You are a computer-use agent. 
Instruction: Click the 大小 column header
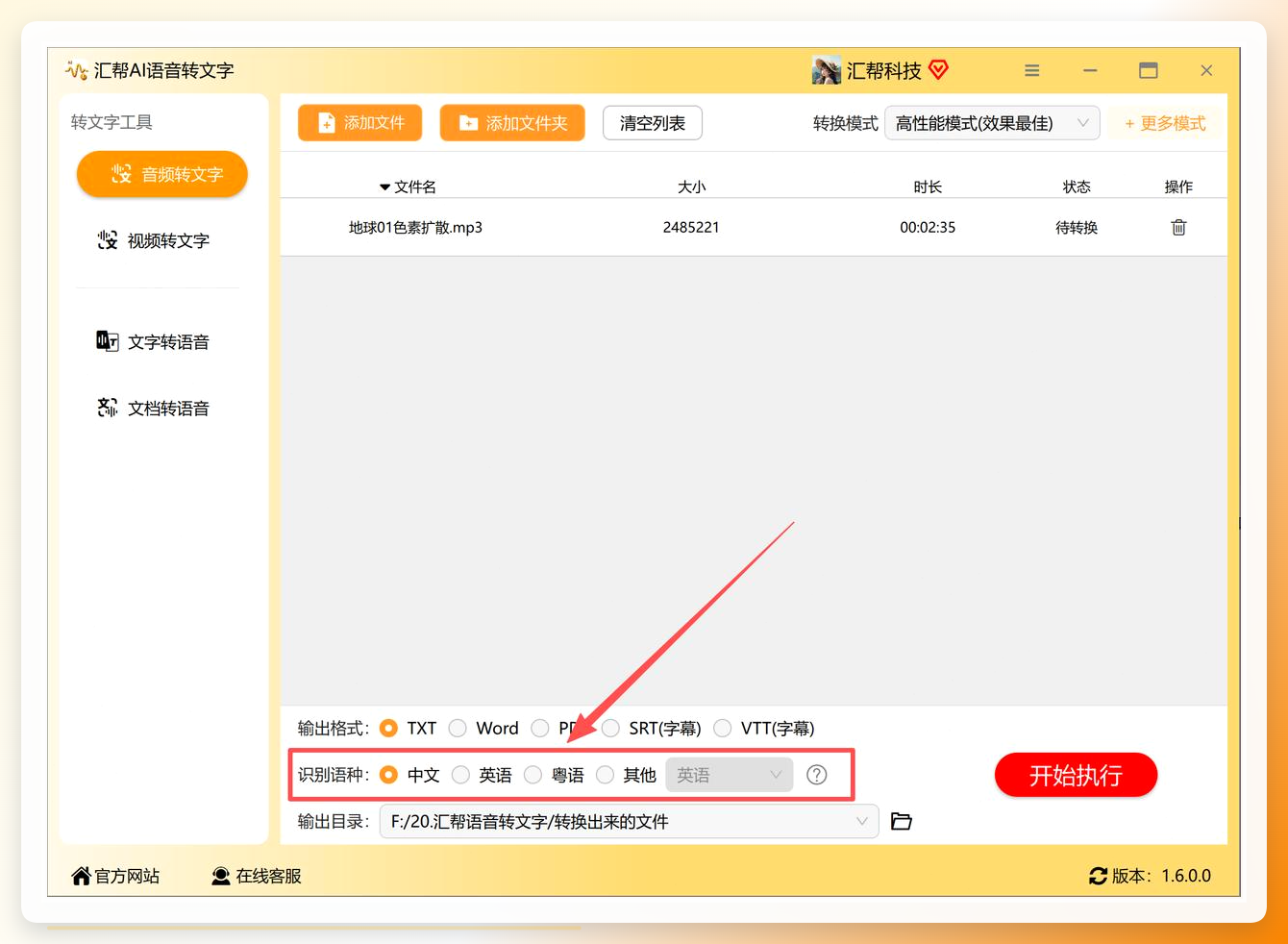[691, 186]
